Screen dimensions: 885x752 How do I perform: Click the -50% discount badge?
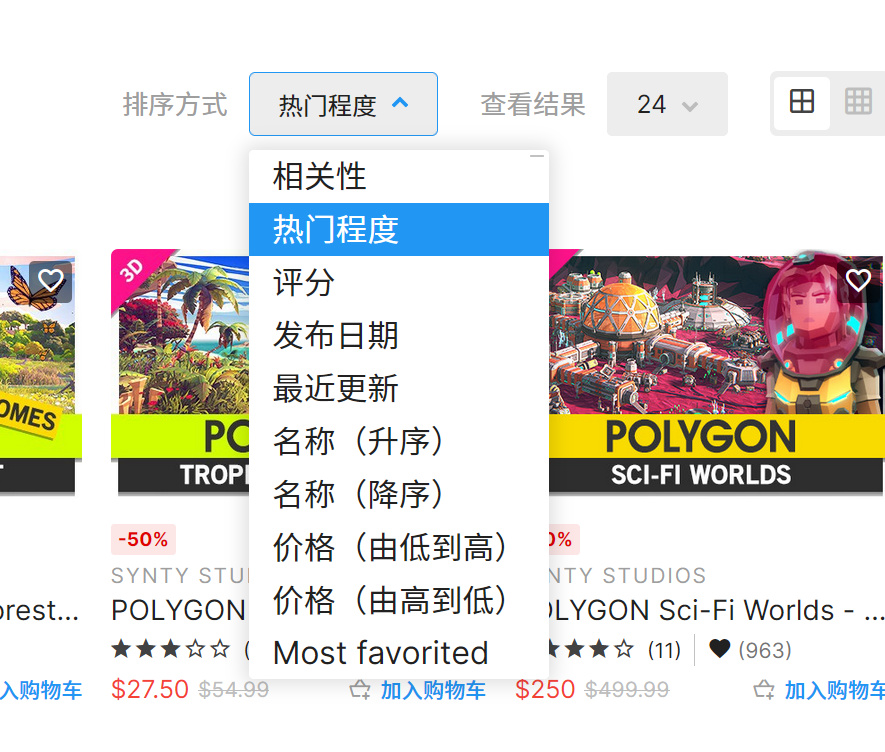tap(143, 539)
